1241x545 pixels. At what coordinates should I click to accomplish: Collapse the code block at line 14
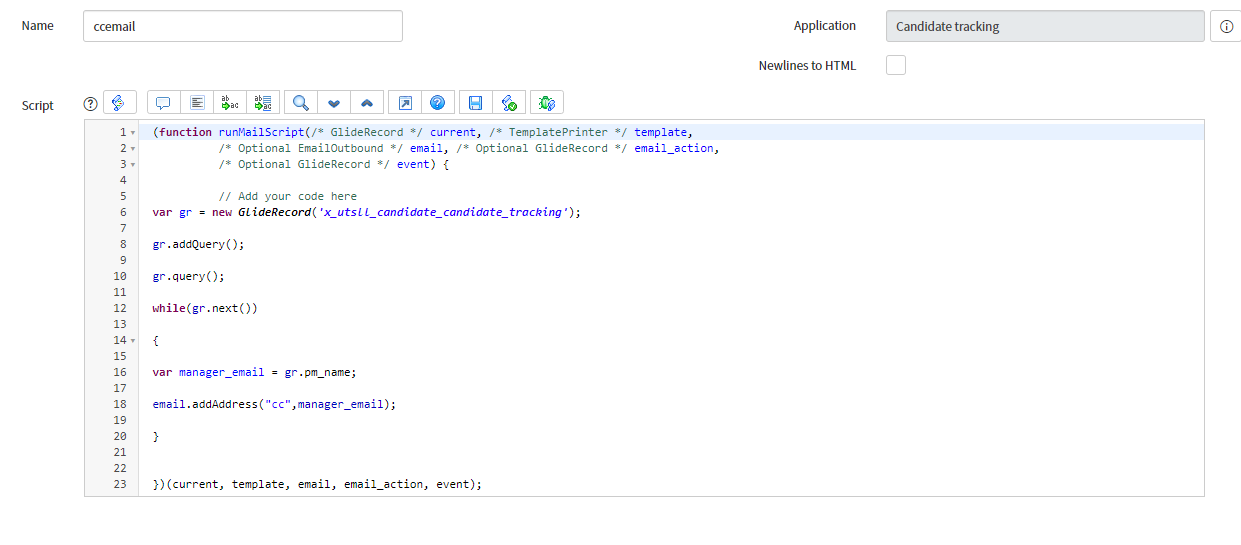click(133, 340)
